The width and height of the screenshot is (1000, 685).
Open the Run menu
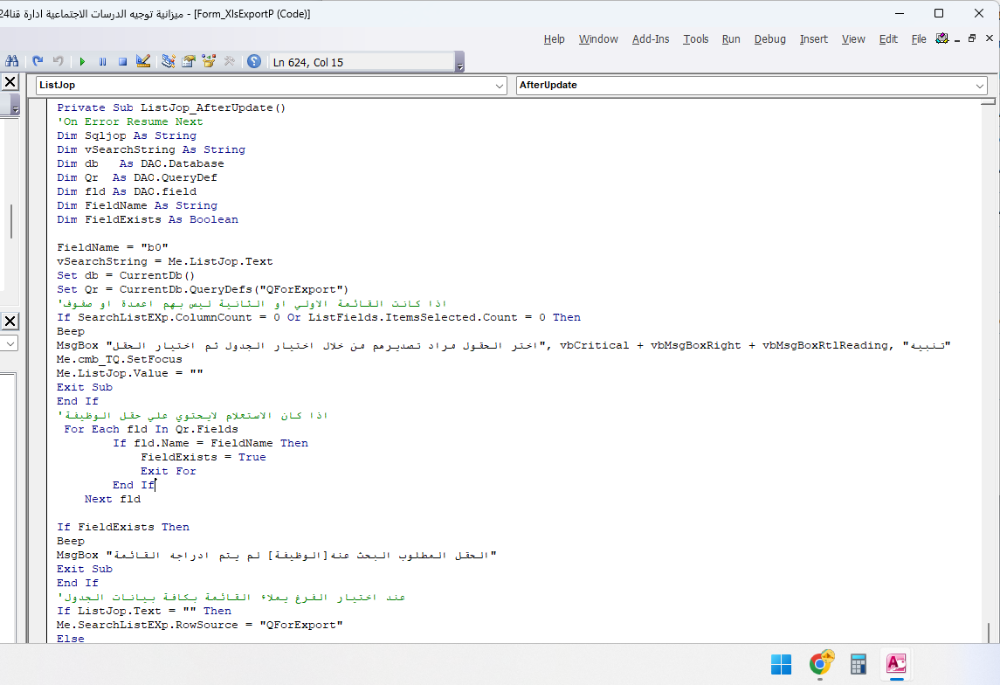pyautogui.click(x=731, y=39)
